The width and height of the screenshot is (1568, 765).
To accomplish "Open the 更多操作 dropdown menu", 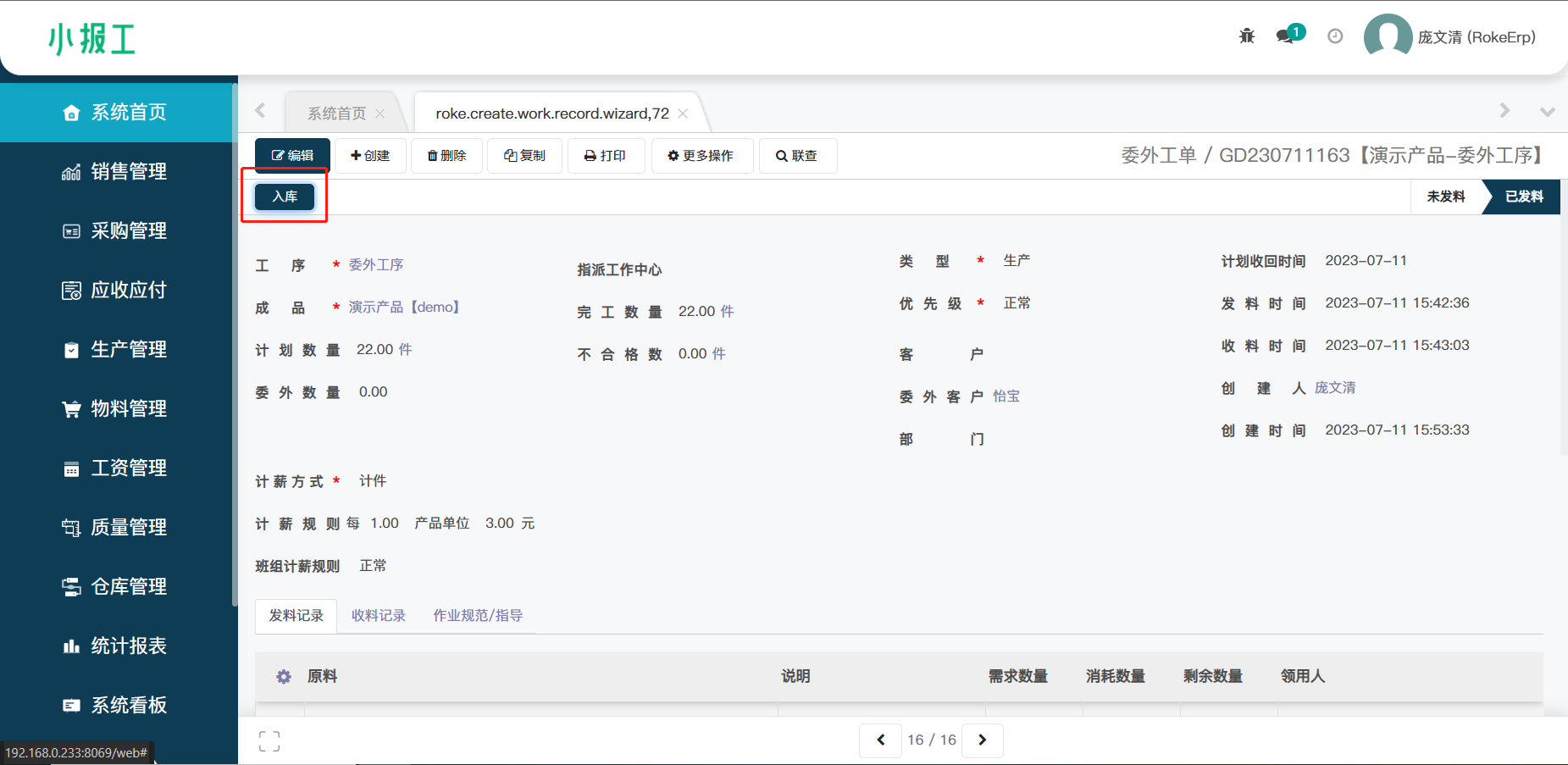I will tap(701, 156).
